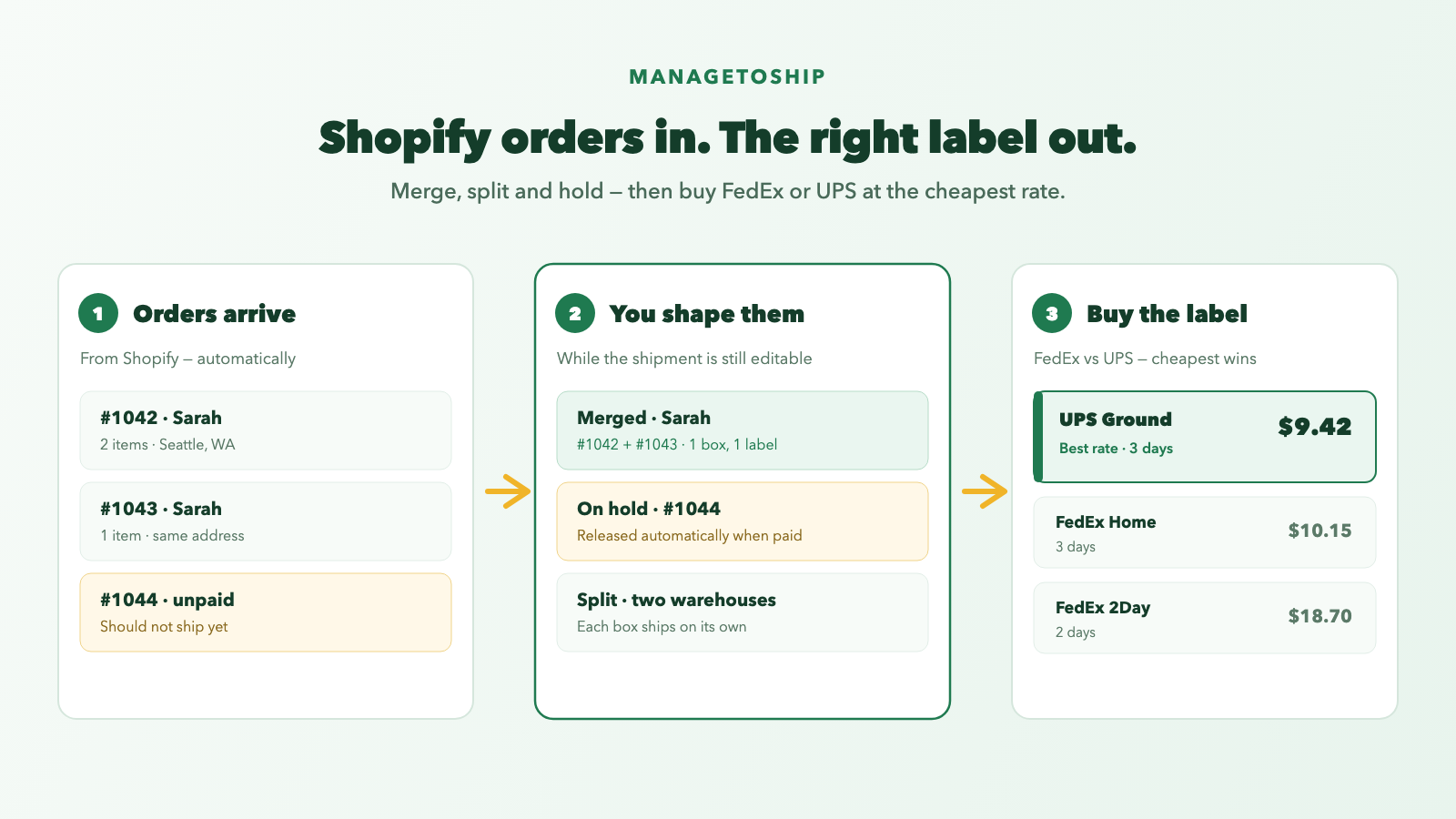
Task: Click the step 3 numbered circle badge
Action: [1052, 314]
